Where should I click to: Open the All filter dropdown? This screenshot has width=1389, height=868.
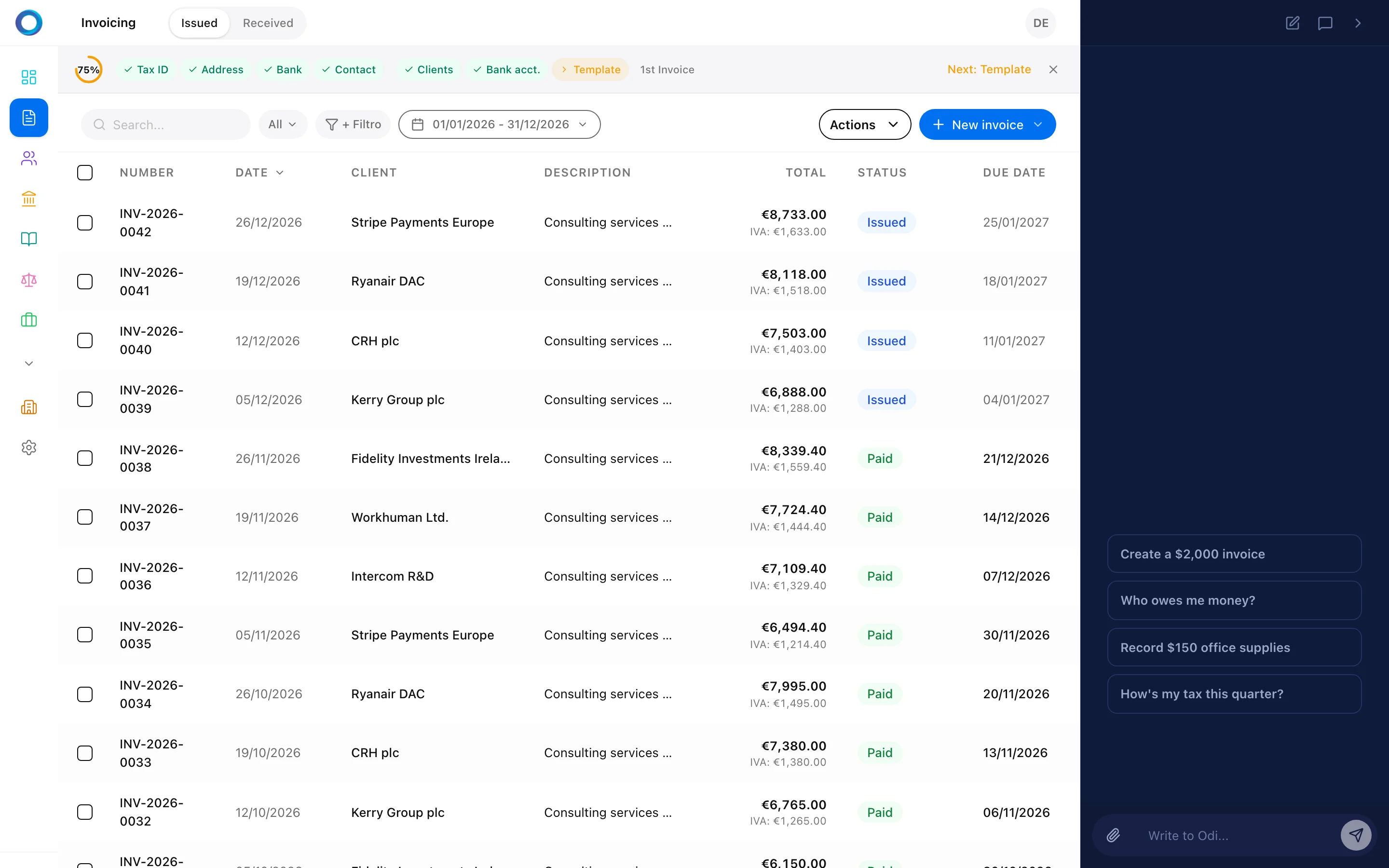pyautogui.click(x=282, y=124)
